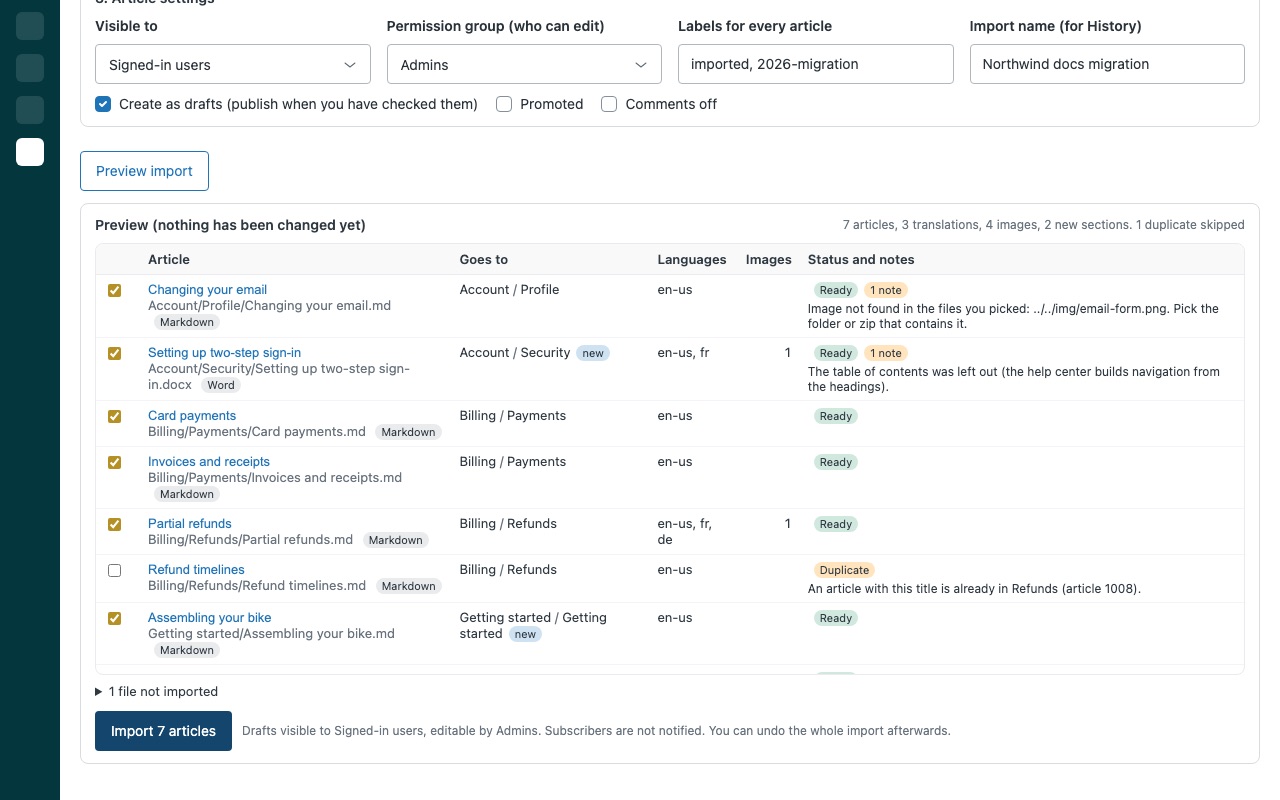
Task: Click the Duplicate badge on Refund timelines
Action: click(x=844, y=570)
